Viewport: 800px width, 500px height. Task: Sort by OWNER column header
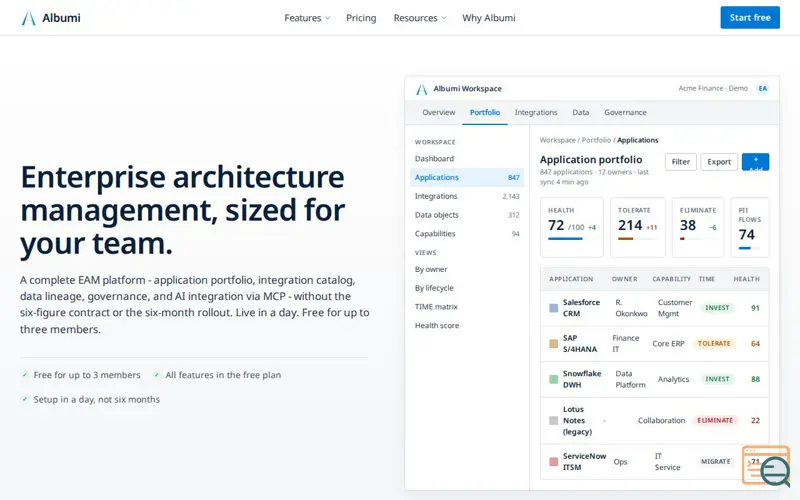[624, 279]
